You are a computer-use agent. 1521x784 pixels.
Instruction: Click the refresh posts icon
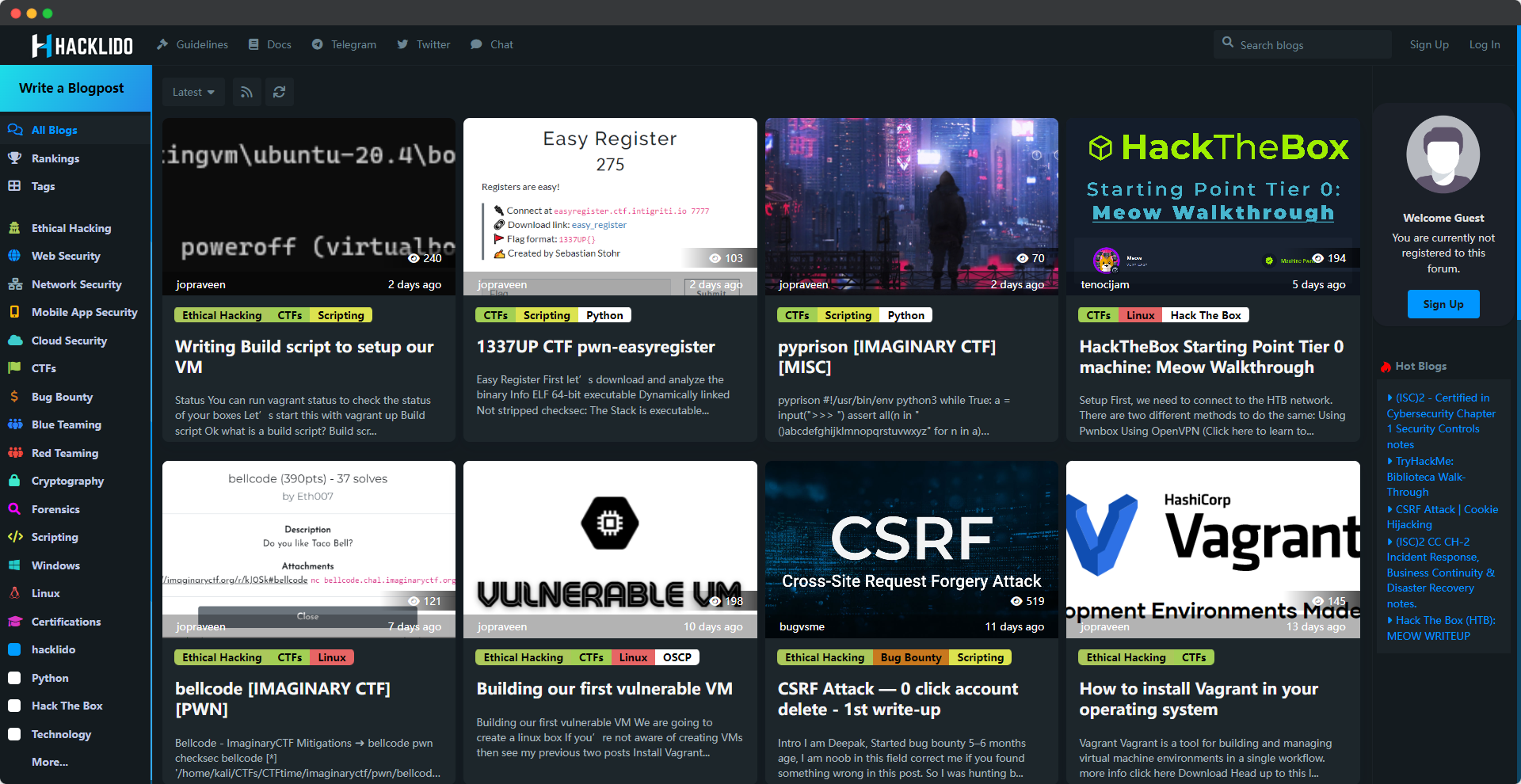pos(280,92)
